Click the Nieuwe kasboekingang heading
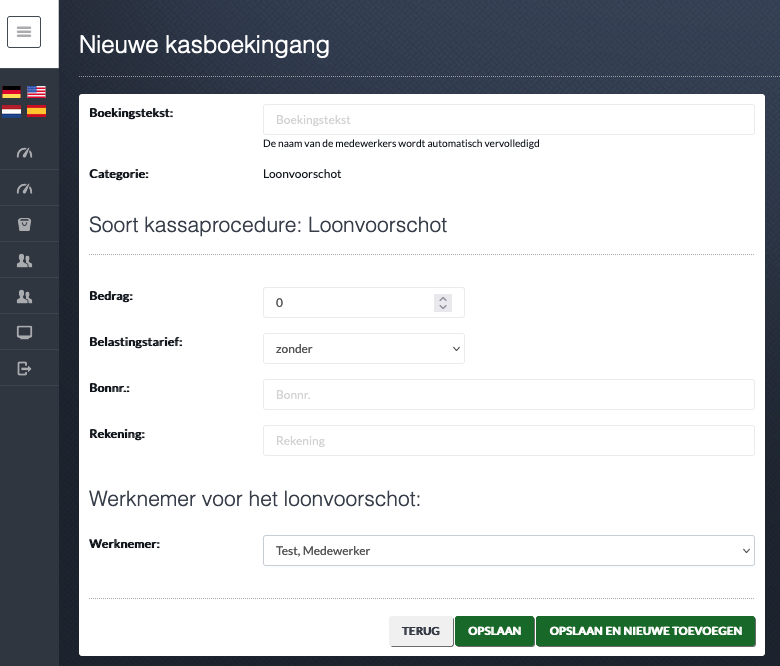780x666 pixels. pos(204,45)
